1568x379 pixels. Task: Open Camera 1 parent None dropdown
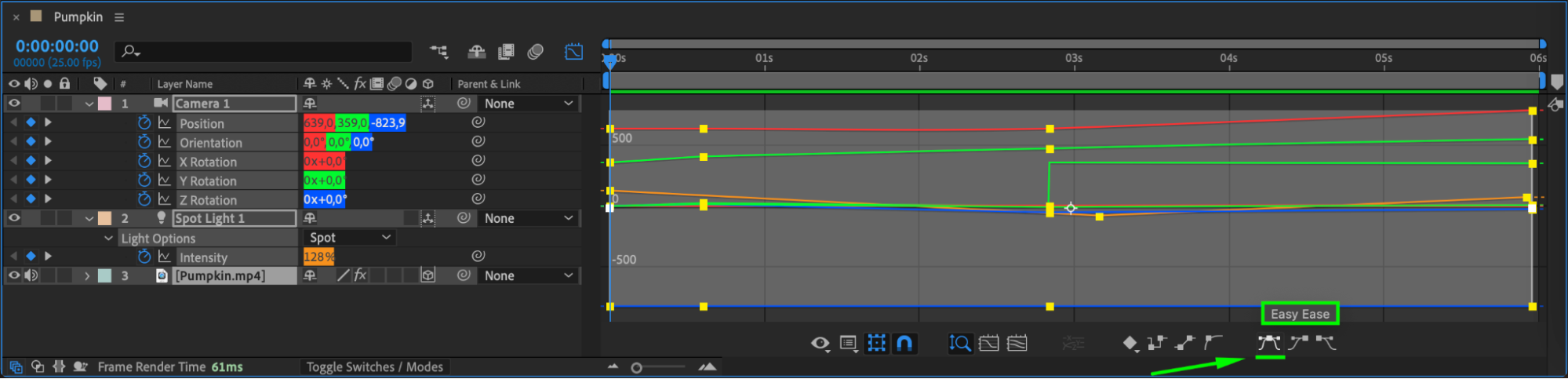(x=528, y=104)
